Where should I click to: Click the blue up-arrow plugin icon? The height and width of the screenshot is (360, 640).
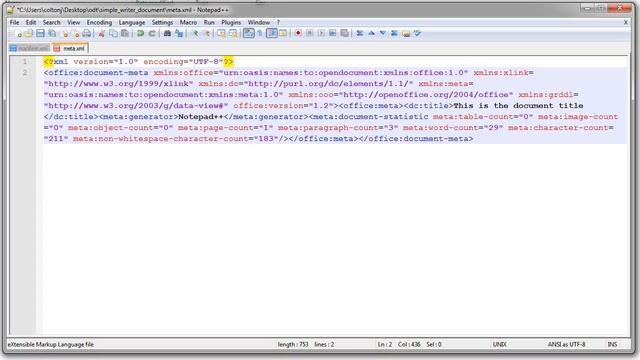[x=371, y=34]
